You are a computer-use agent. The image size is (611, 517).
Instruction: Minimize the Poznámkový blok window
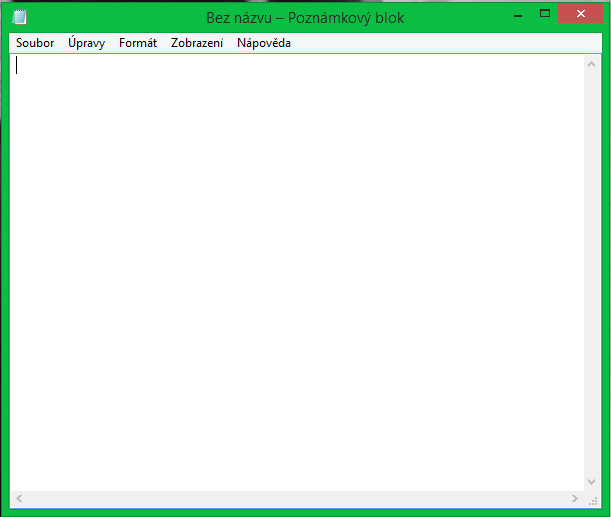518,14
